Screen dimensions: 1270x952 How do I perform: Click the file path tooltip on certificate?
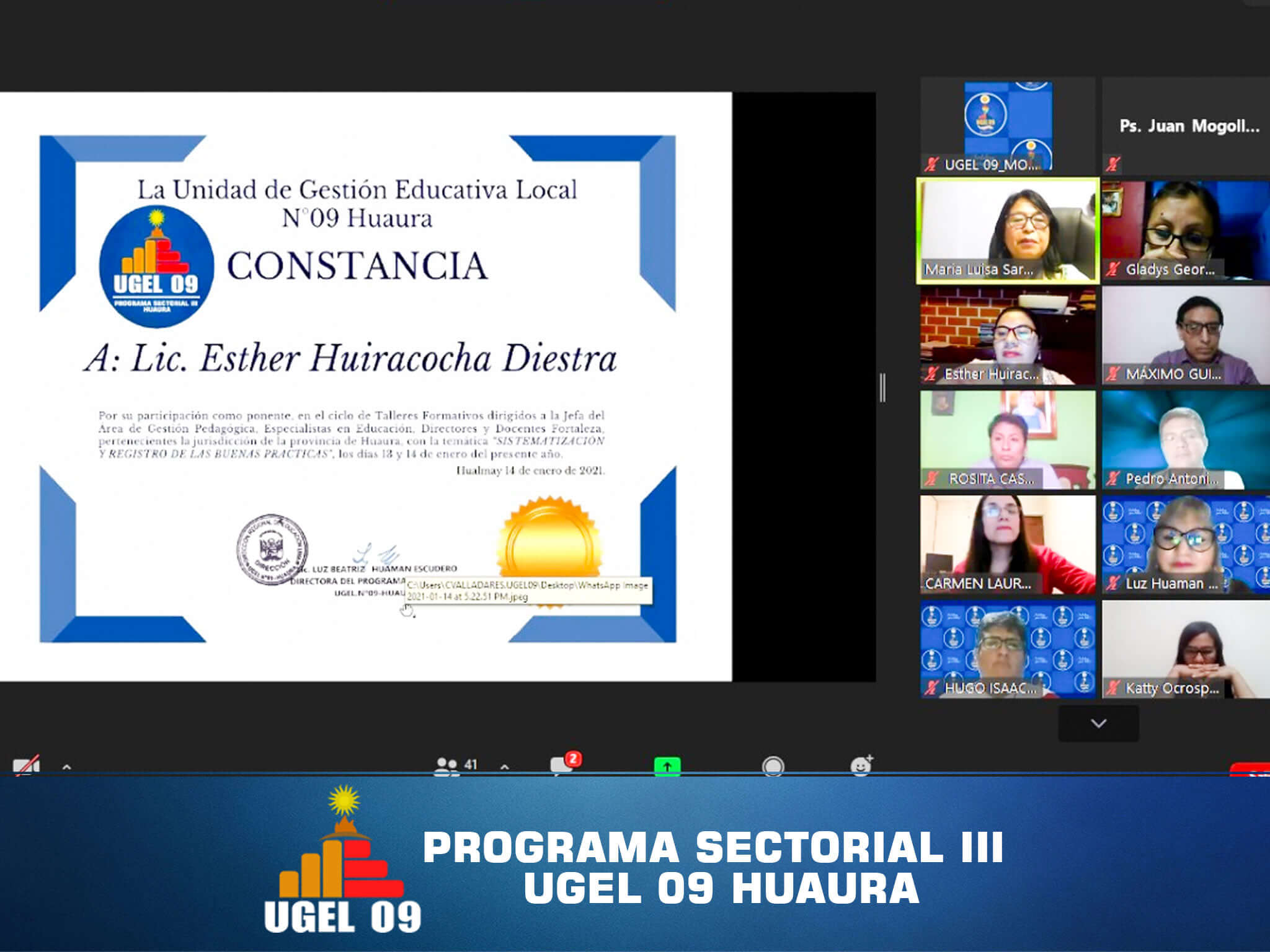[528, 591]
